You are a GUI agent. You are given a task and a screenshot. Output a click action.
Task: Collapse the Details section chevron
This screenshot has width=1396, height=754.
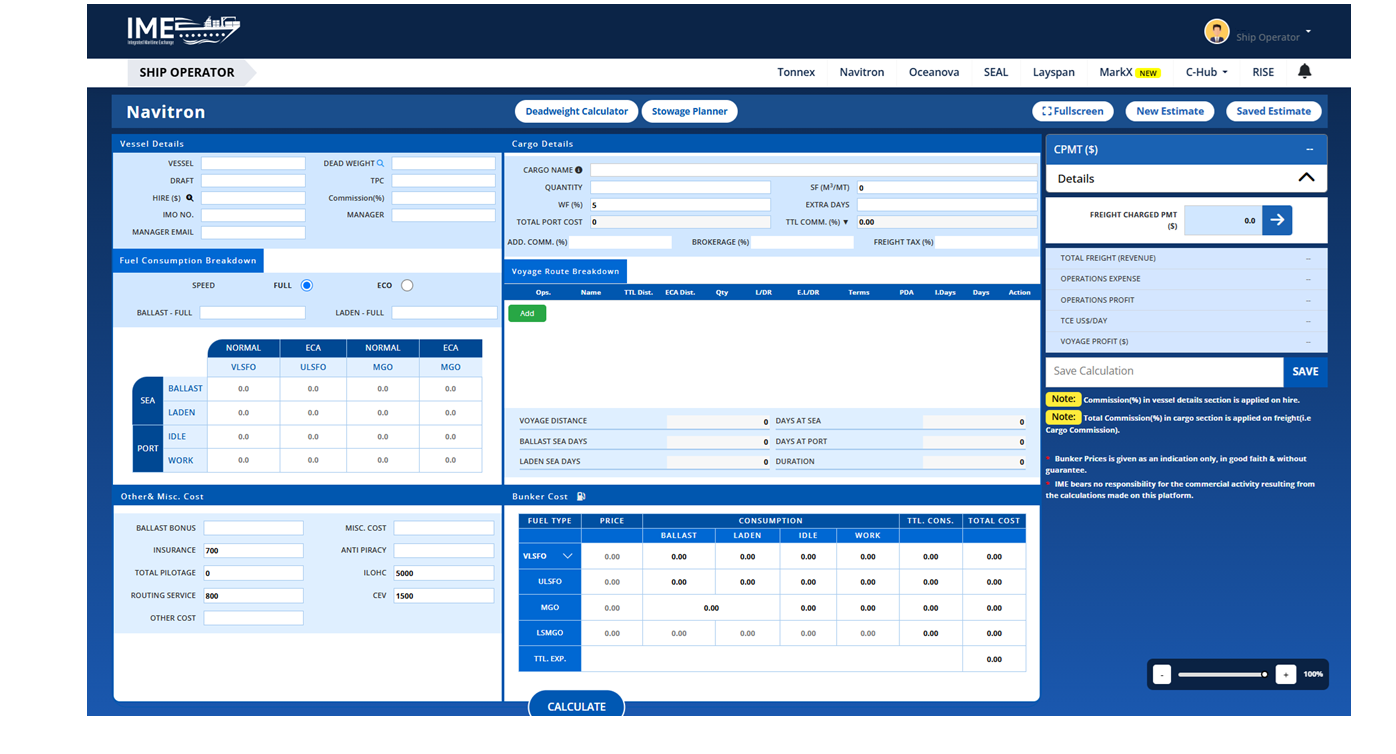point(1306,178)
